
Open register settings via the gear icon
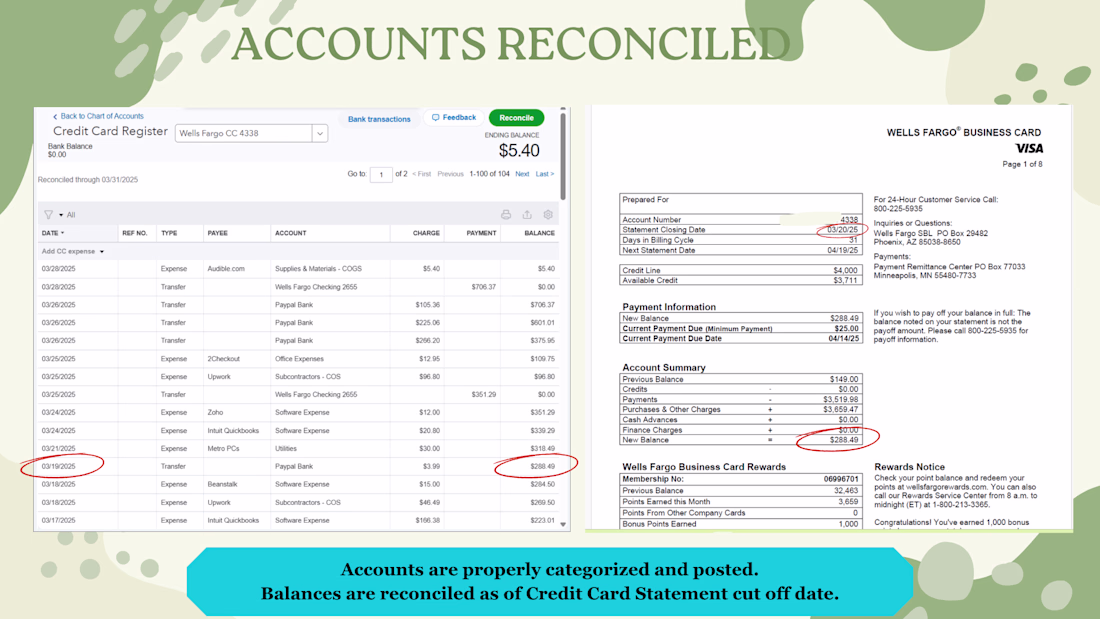[548, 215]
